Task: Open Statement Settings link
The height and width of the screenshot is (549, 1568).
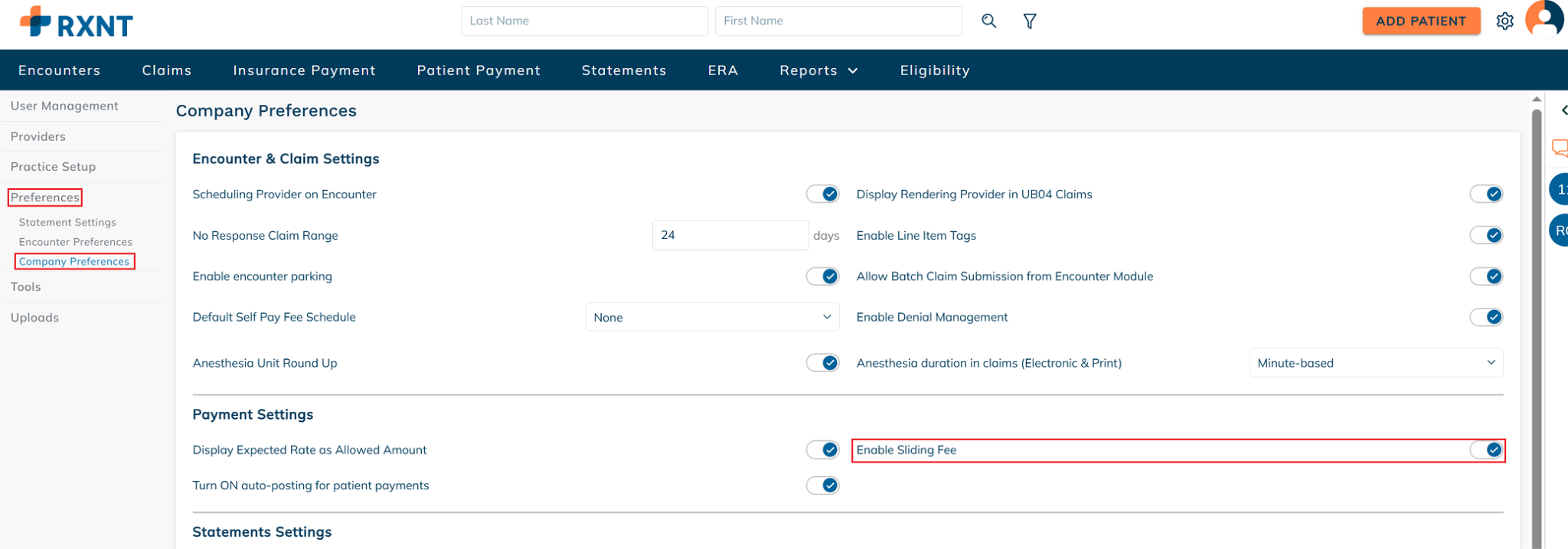Action: (67, 222)
